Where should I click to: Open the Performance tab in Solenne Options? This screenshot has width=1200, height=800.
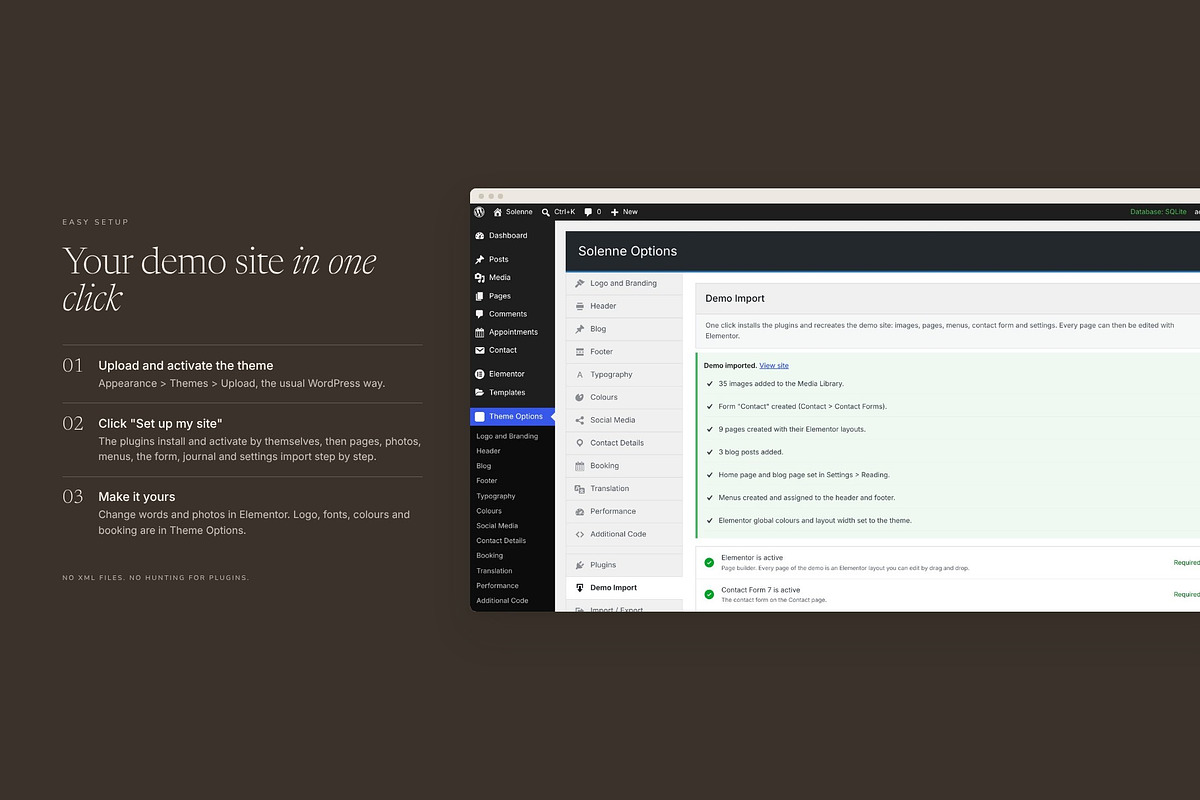point(624,511)
